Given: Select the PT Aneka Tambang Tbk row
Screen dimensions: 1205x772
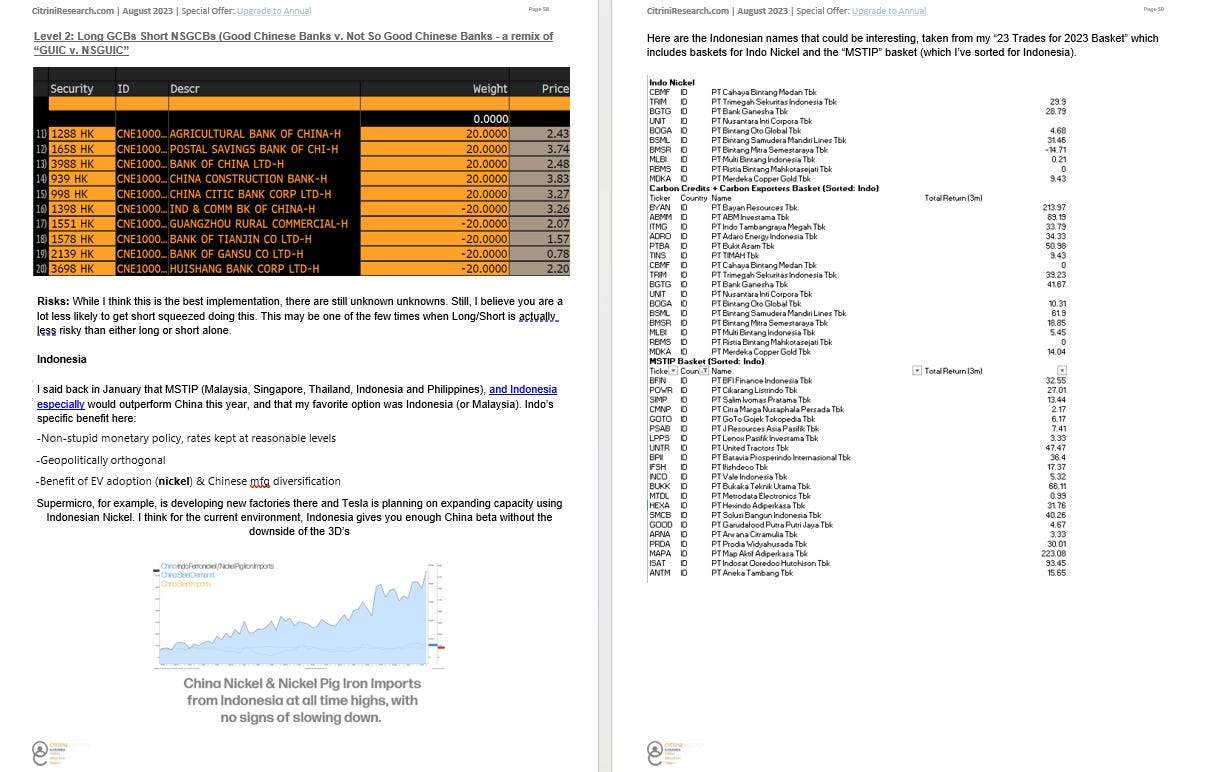Looking at the screenshot, I should tap(858, 573).
